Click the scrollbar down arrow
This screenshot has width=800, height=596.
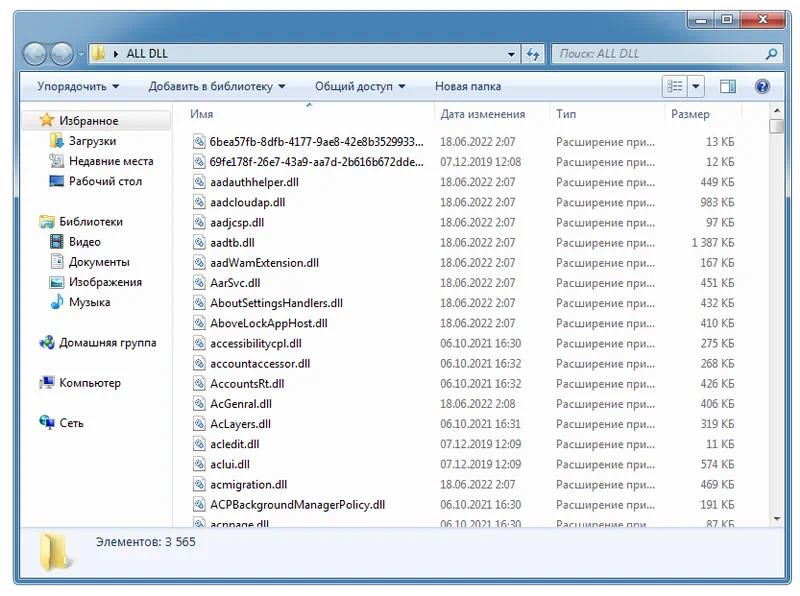(x=777, y=518)
